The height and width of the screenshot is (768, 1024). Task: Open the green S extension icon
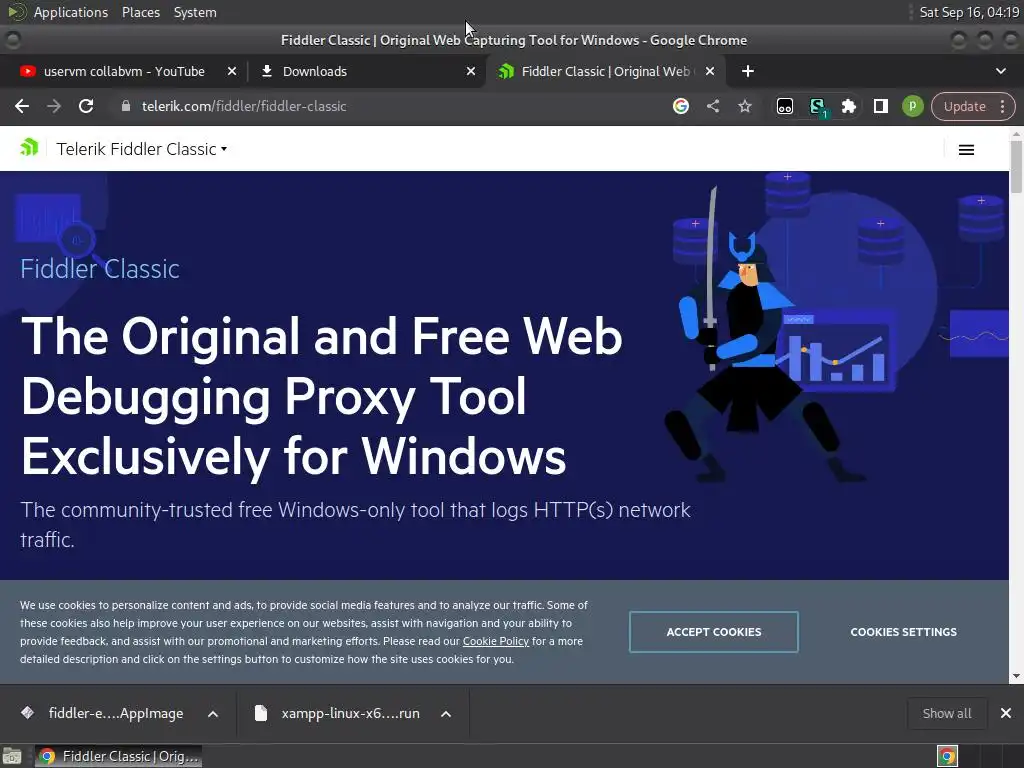pyautogui.click(x=817, y=106)
